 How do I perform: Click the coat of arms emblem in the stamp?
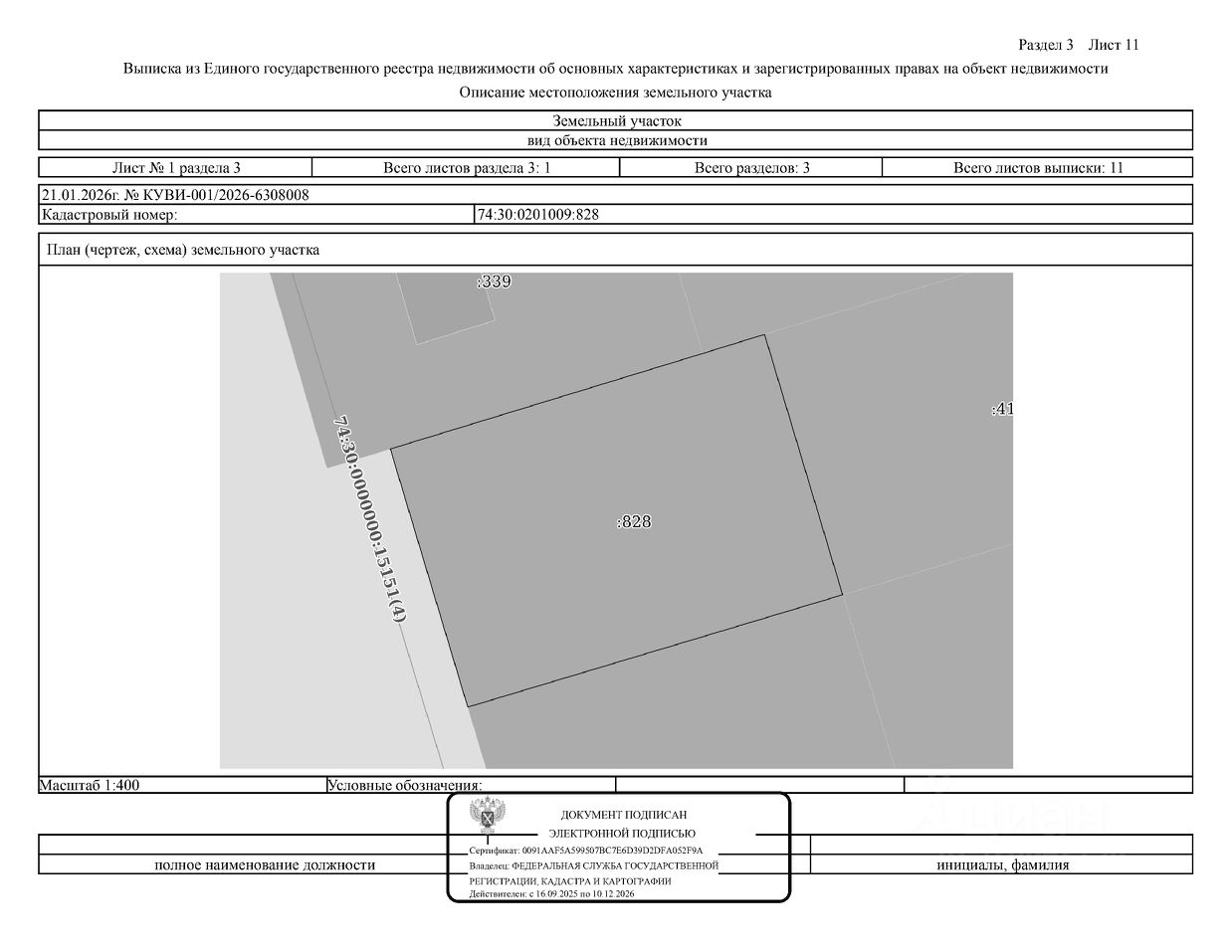(x=489, y=816)
